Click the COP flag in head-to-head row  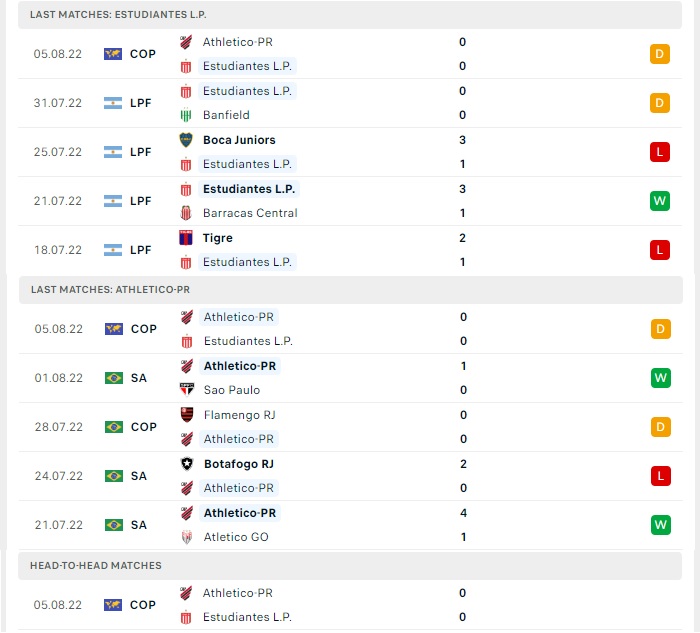tap(113, 605)
